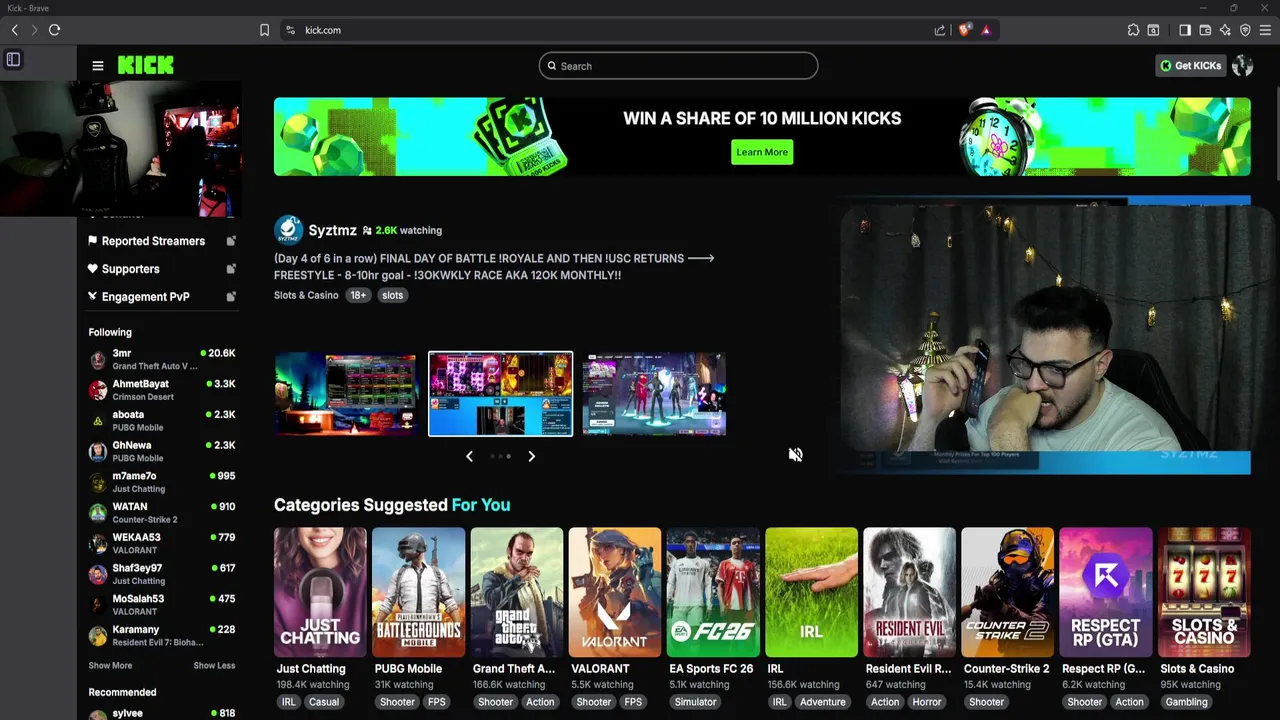Open the Counter-Strike 2 category card

point(1007,592)
